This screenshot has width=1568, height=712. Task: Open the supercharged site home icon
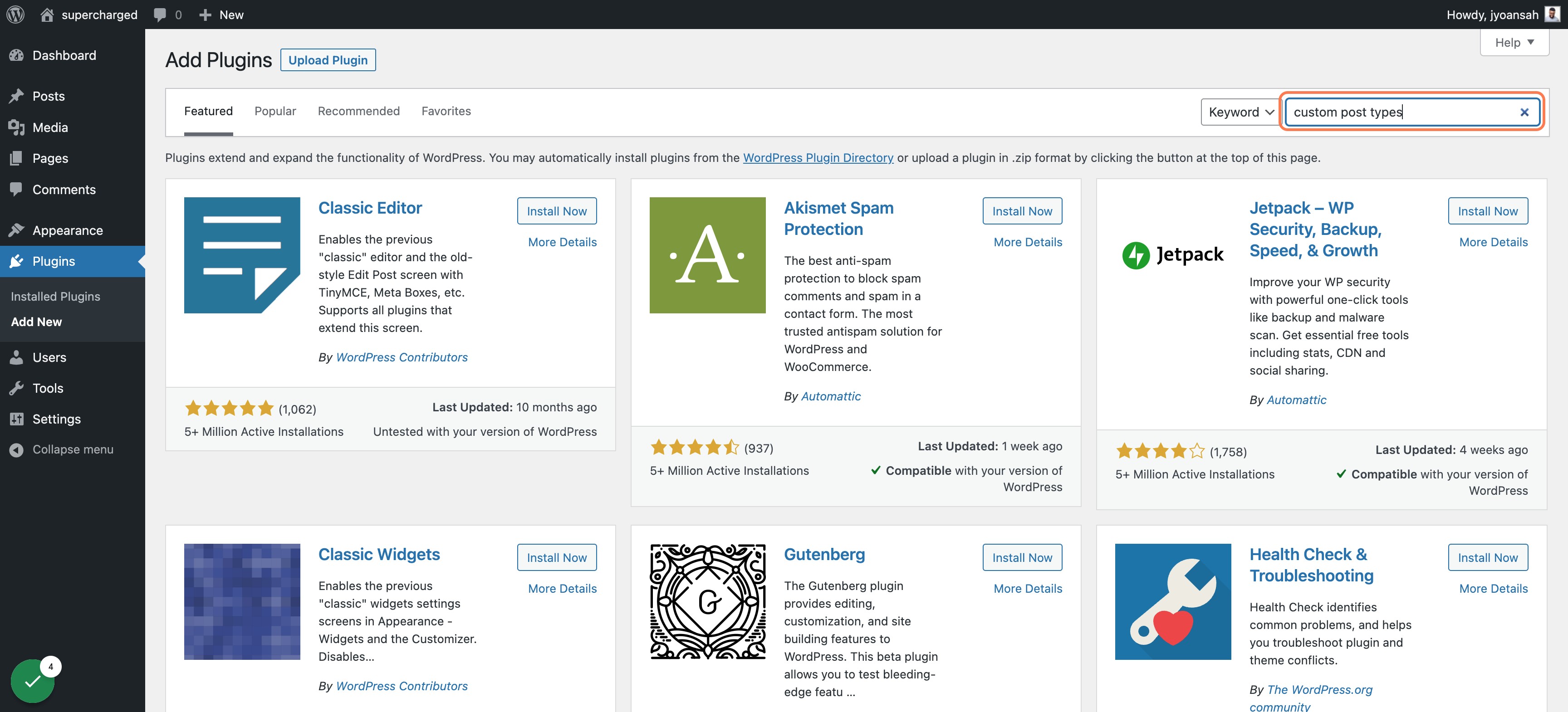pyautogui.click(x=47, y=15)
